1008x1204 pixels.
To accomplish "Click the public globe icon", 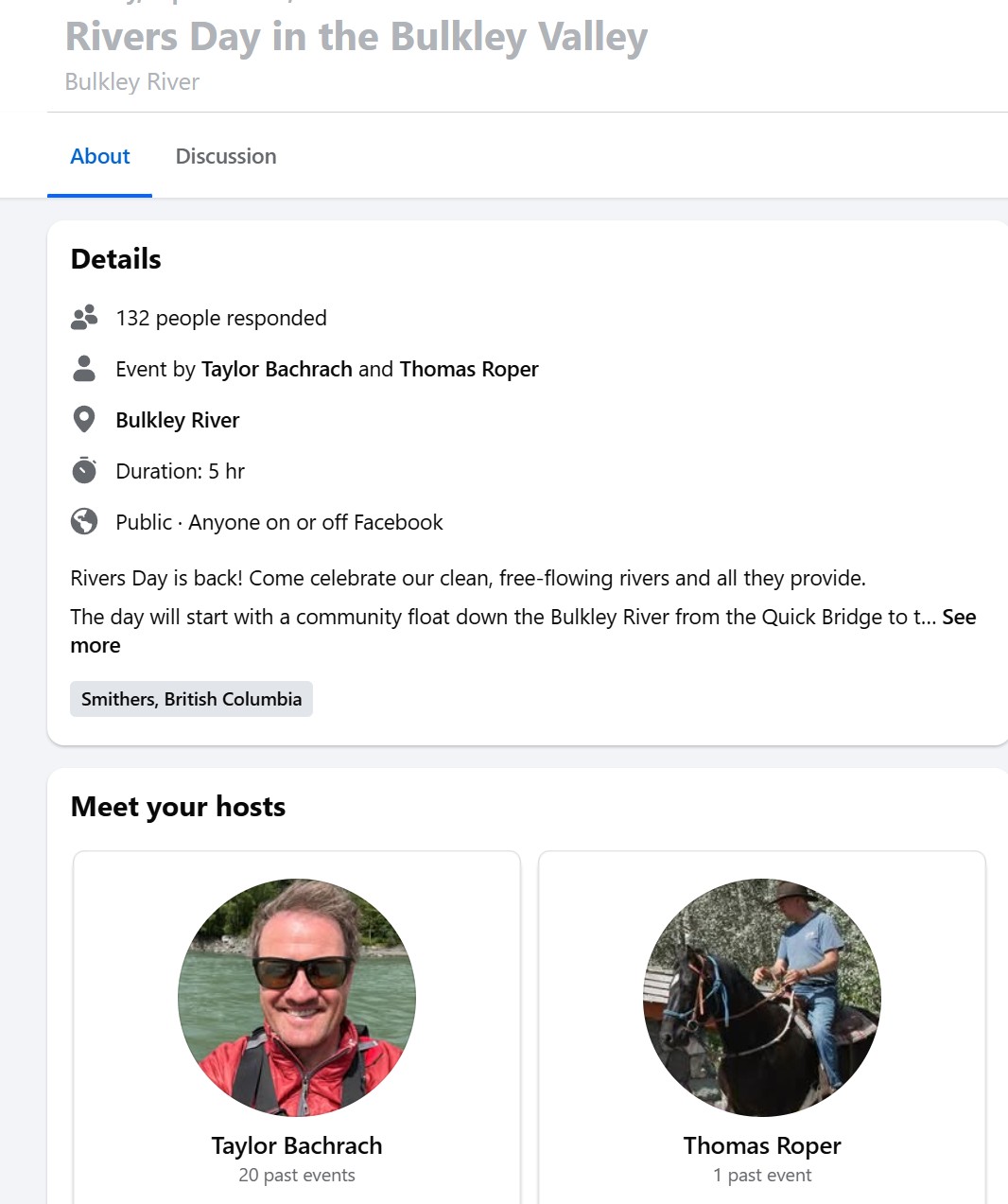I will tap(84, 521).
